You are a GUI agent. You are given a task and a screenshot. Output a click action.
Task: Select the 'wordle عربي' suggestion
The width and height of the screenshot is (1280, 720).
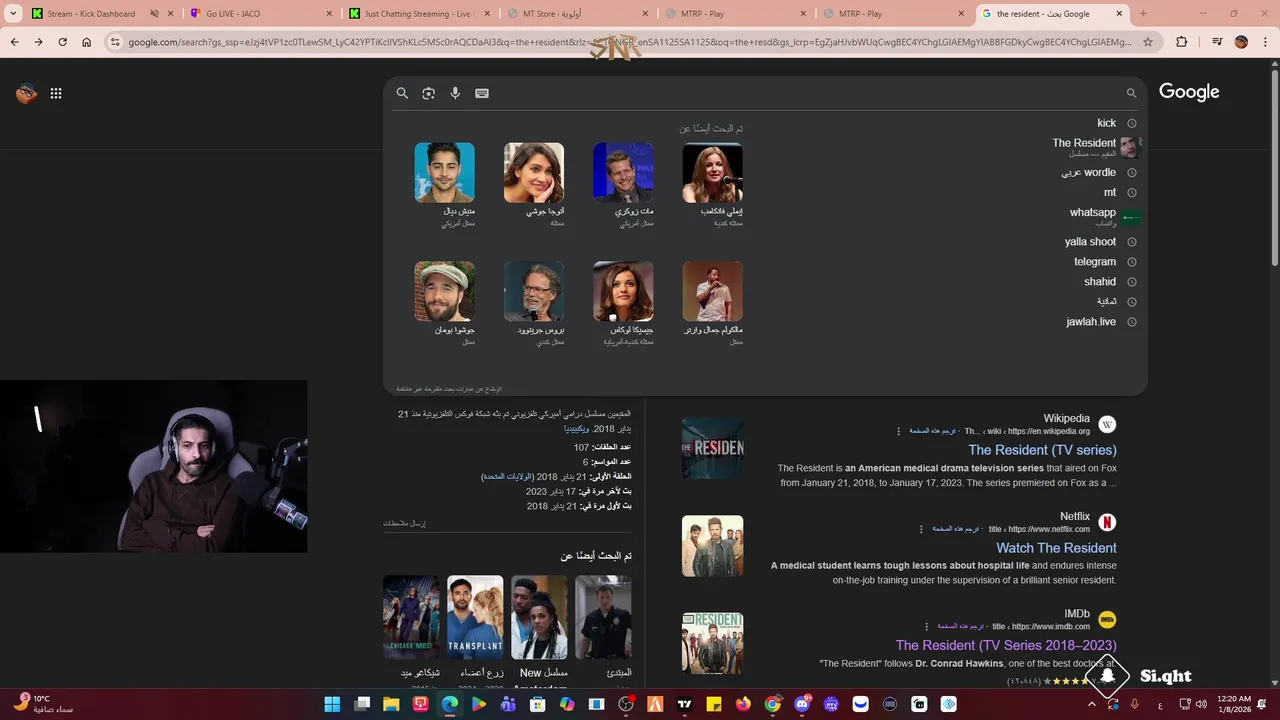(1088, 172)
